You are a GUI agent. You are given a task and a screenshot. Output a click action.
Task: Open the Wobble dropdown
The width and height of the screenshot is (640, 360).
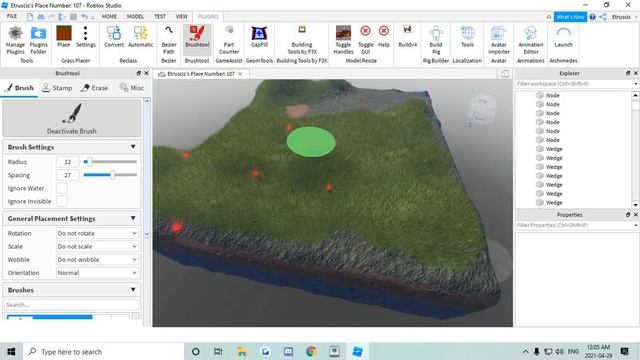[x=97, y=259]
